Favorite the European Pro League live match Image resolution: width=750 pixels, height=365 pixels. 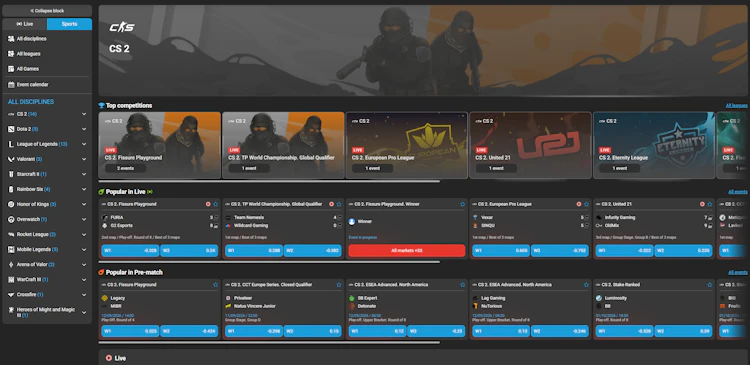(x=586, y=204)
